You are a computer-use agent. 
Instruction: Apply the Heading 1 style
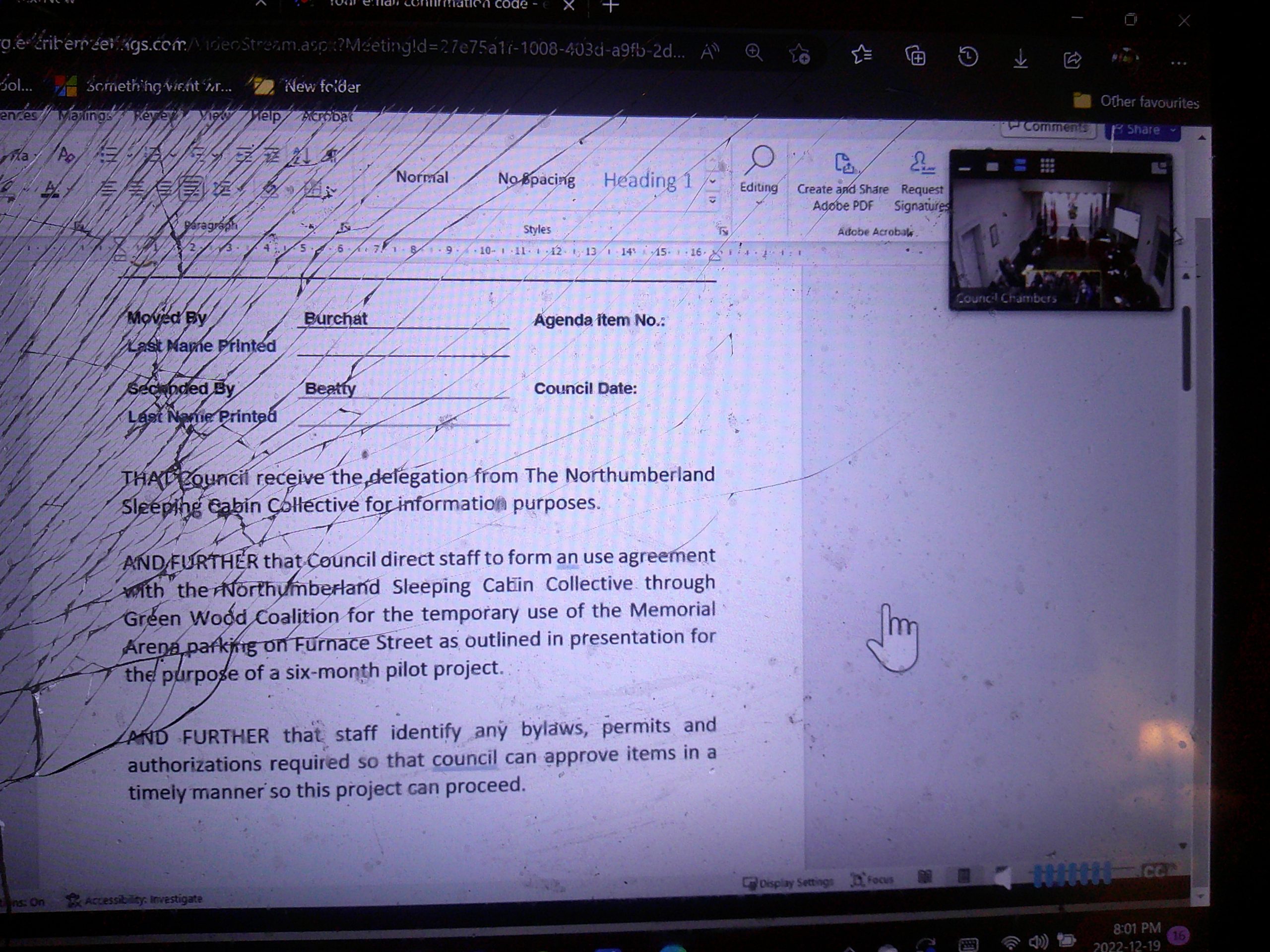(647, 180)
